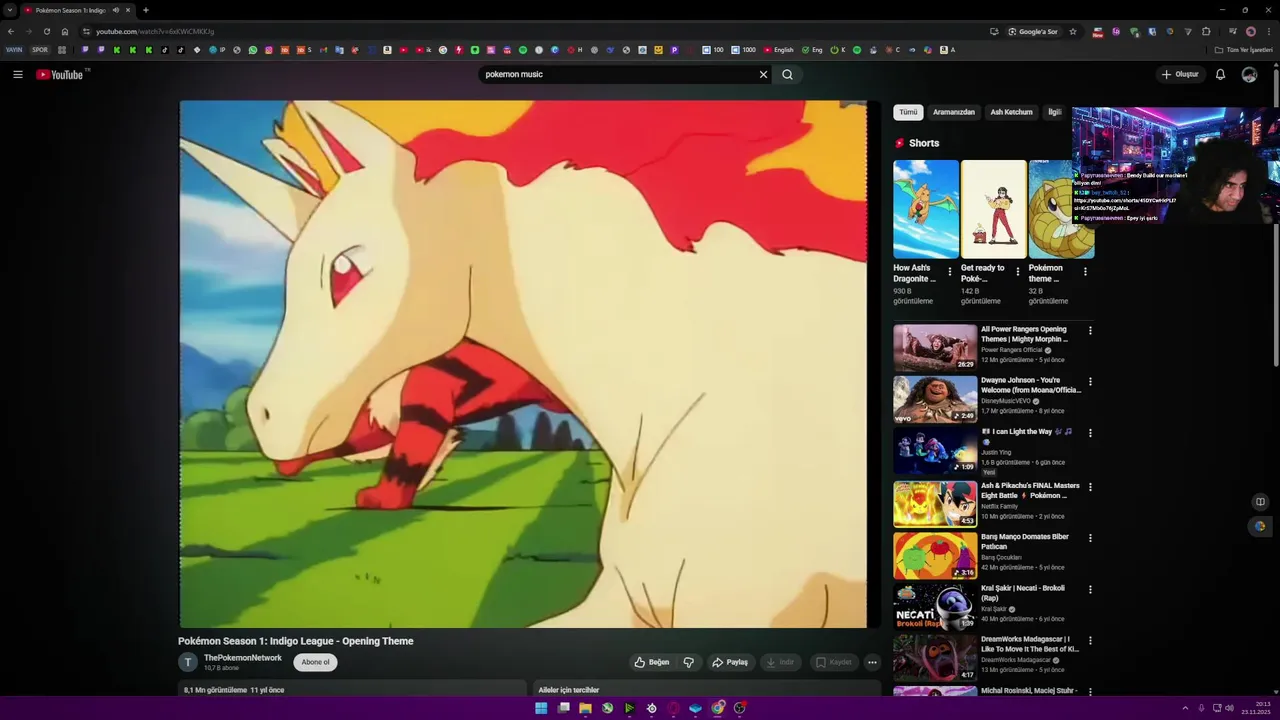Open All Power Rangers Opening Themes thumbnail

click(x=935, y=347)
